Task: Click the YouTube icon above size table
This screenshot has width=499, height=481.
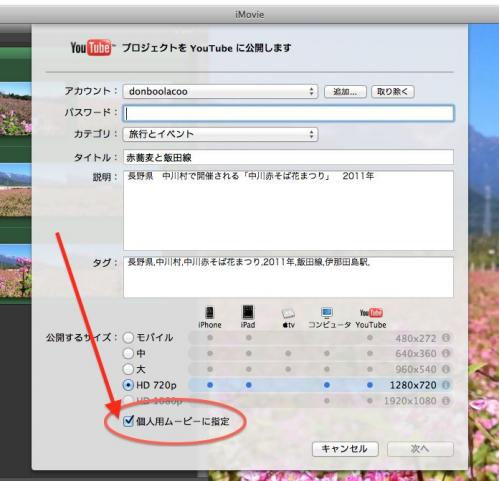Action: [371, 313]
